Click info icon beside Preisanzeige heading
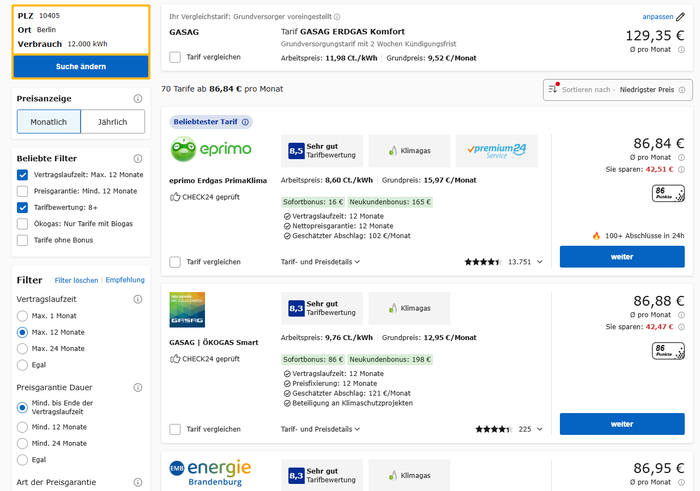This screenshot has width=700, height=491. 138,99
